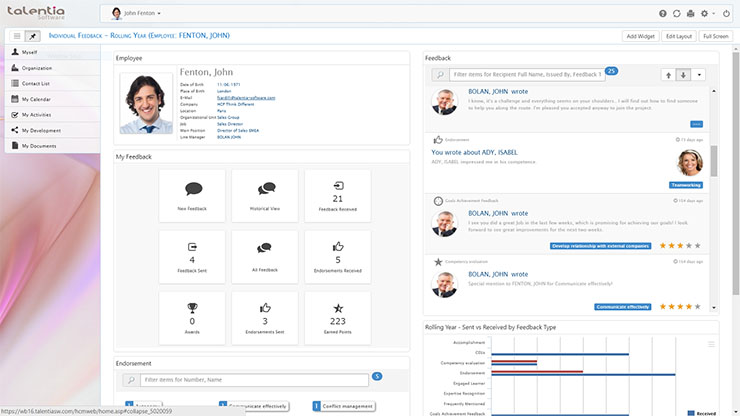
Task: Click the Edit Layout button
Action: (x=678, y=36)
